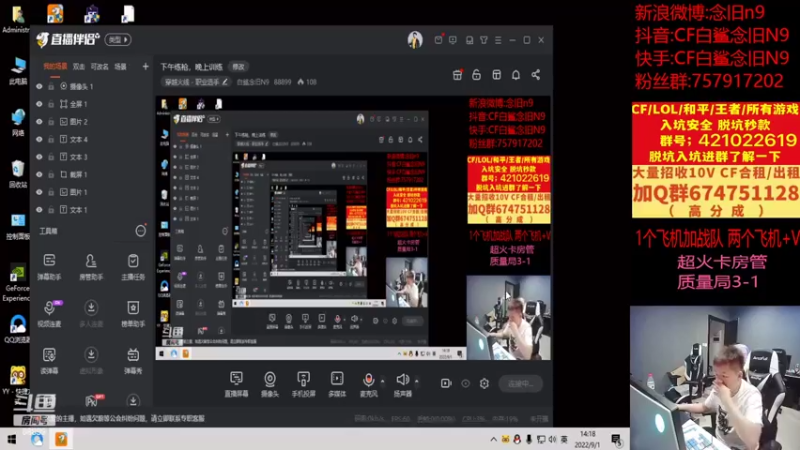Open the Windows Start menu
Screen dimensions: 800x450
pyautogui.click(x=12, y=439)
